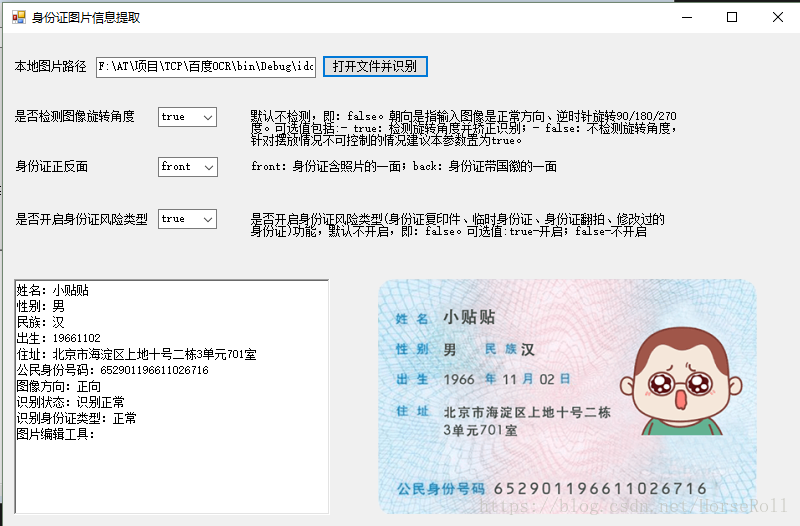Viewport: 800px width, 526px height.
Task: Click the 是否开启身份证风险类型 label
Action: pos(81,219)
